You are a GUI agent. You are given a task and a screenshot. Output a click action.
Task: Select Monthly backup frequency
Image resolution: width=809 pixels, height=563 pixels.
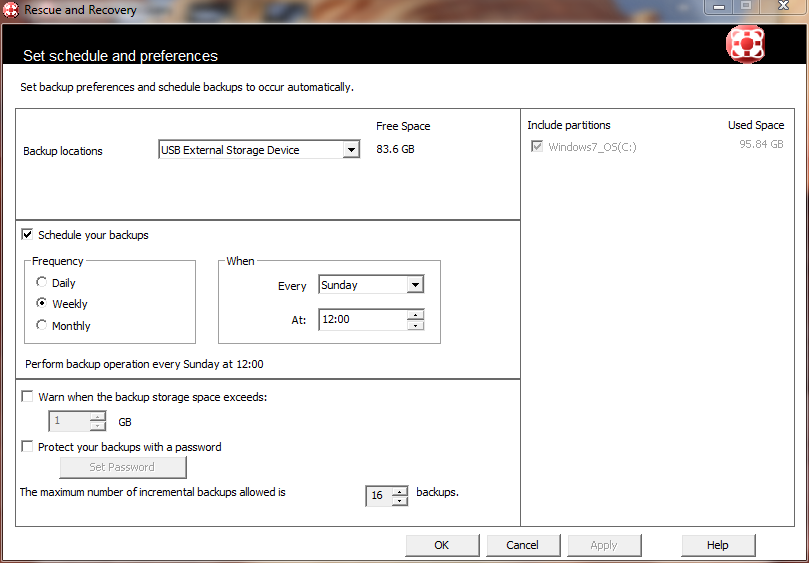[41, 325]
